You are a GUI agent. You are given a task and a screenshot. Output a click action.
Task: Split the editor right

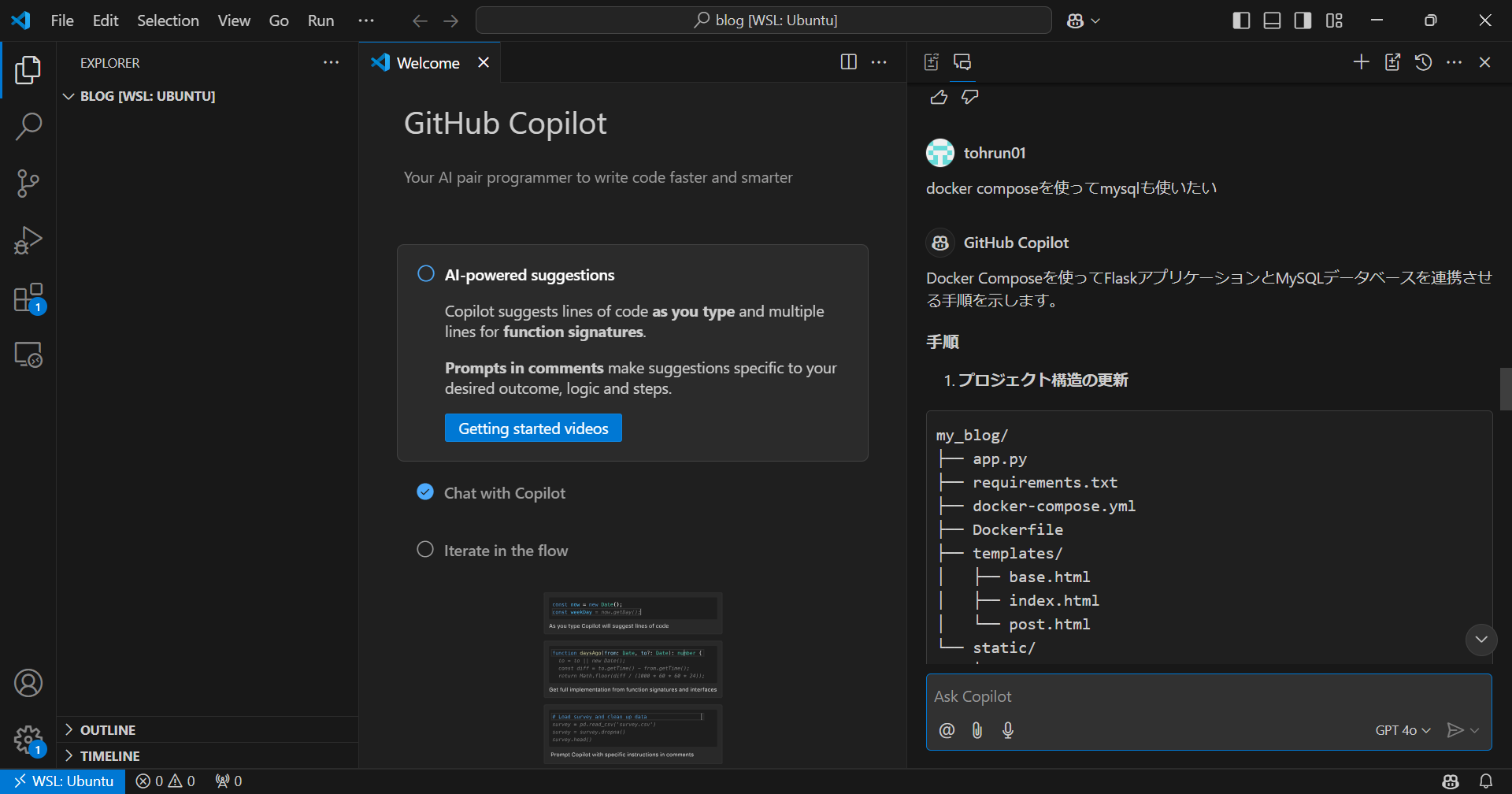(848, 62)
